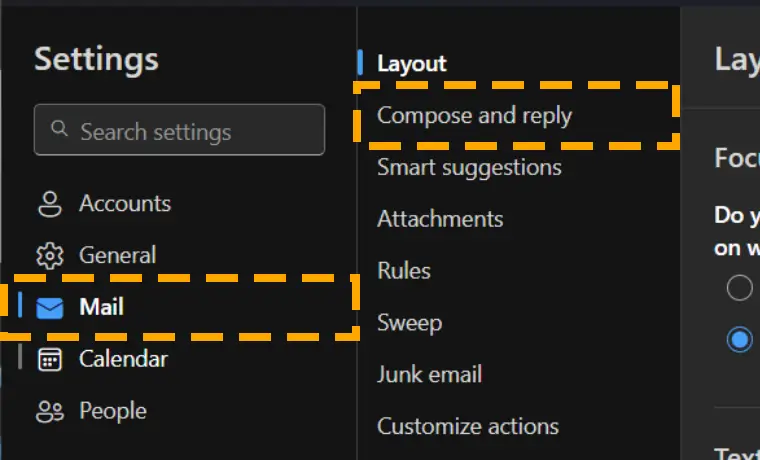The height and width of the screenshot is (460, 760).
Task: Choose the Accounts label in the sidebar
Action: click(125, 204)
